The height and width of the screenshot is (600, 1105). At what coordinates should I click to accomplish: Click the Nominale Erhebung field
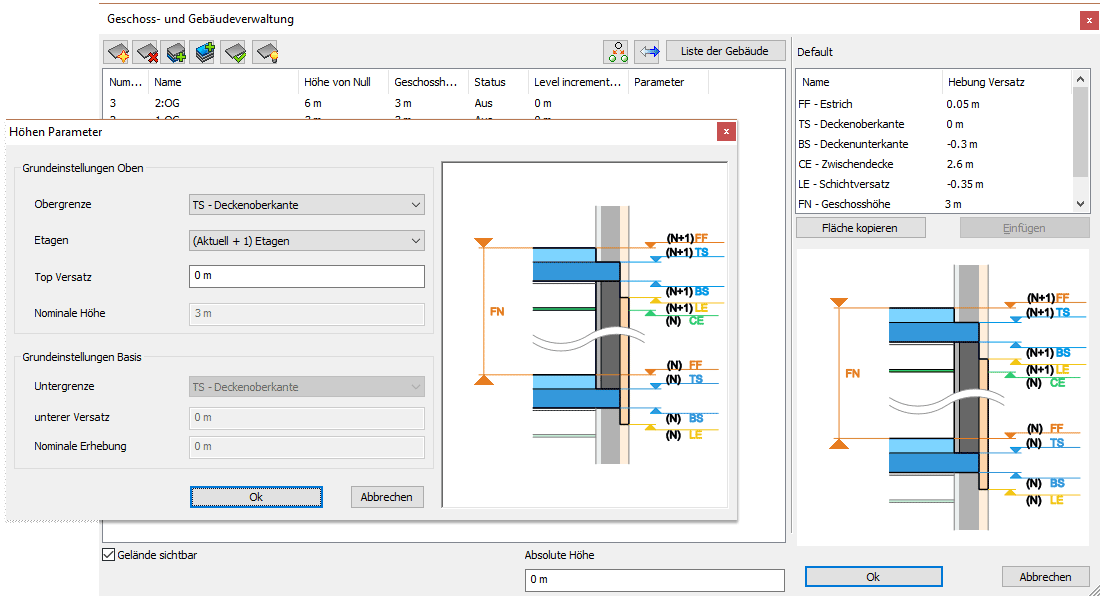click(x=307, y=446)
